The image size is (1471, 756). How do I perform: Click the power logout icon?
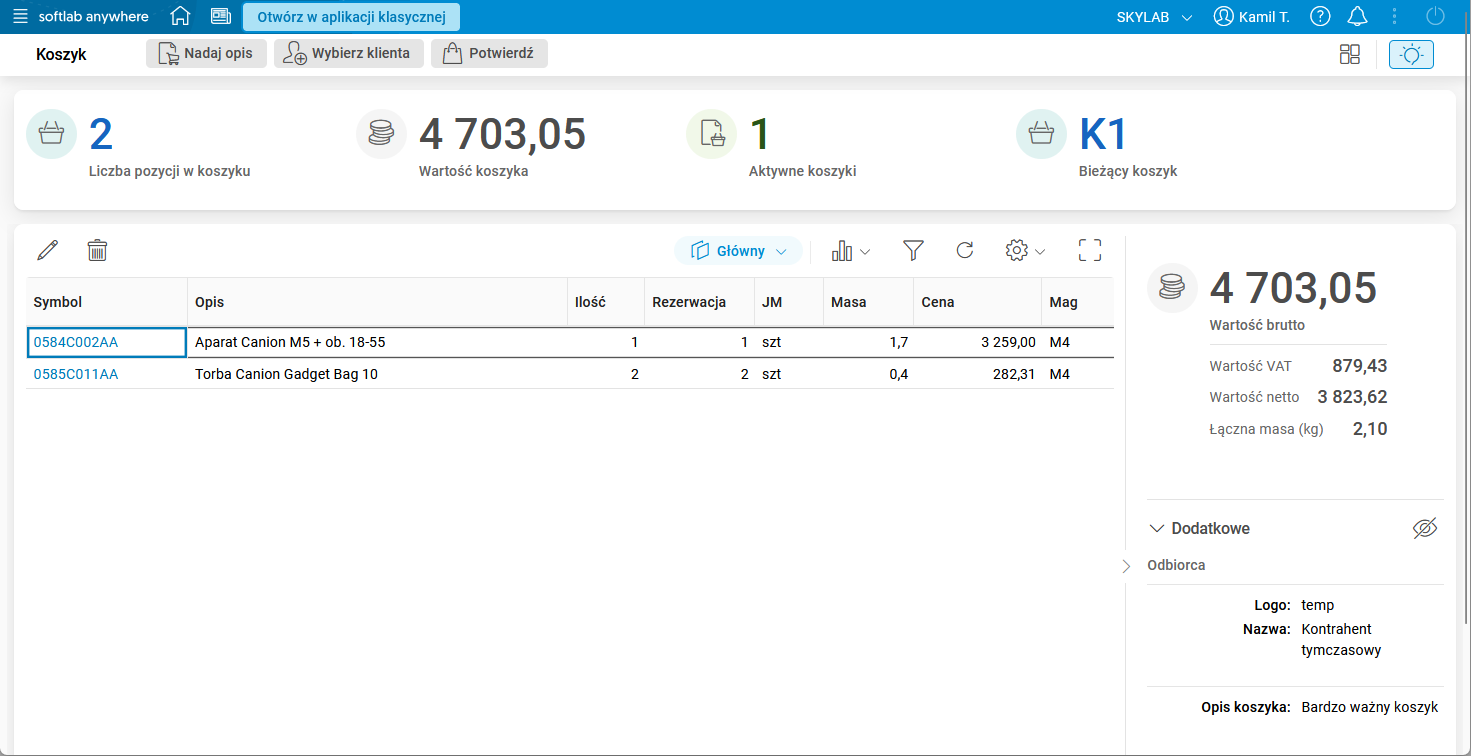1435,17
